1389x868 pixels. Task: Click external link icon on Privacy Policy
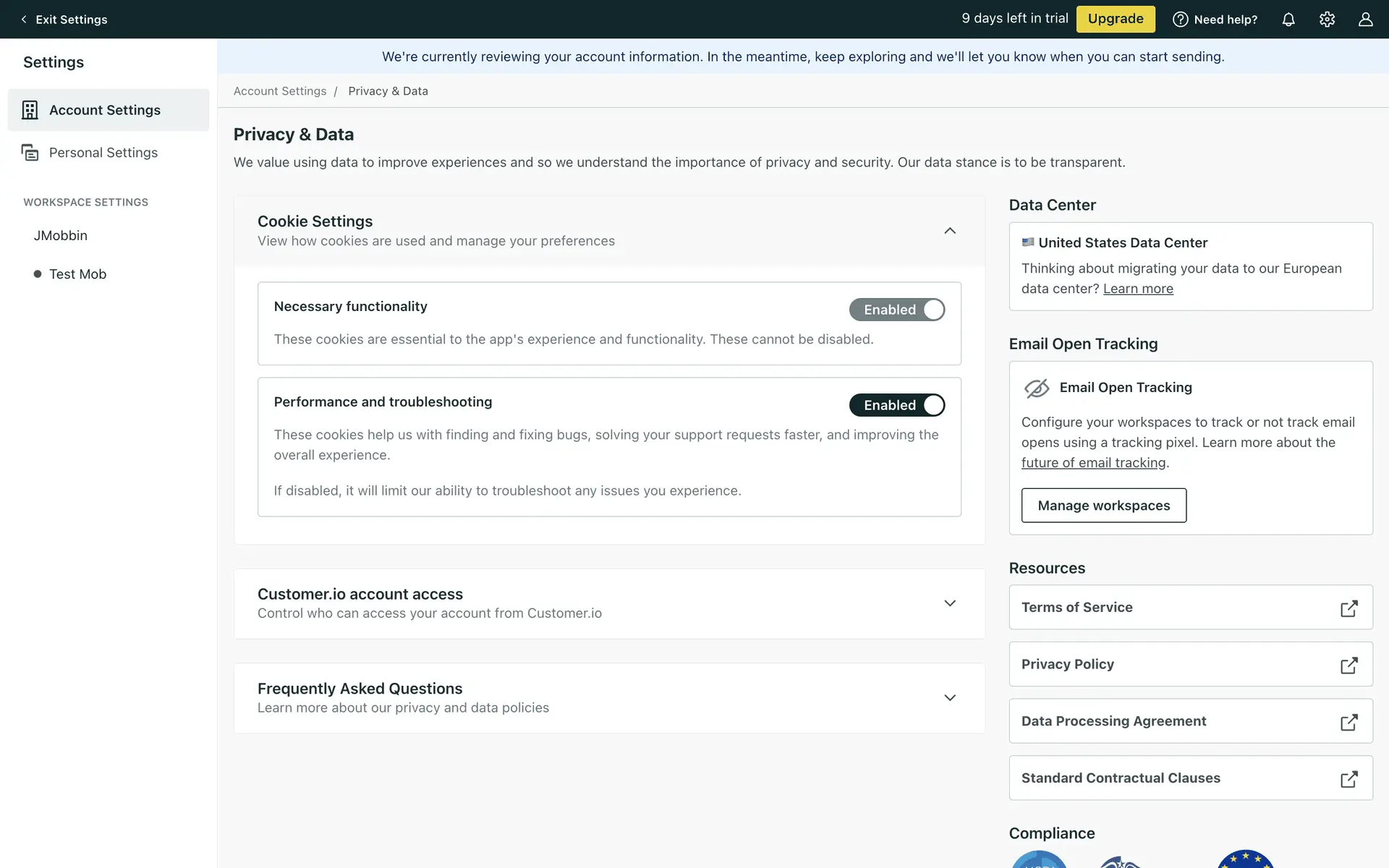[x=1348, y=665]
